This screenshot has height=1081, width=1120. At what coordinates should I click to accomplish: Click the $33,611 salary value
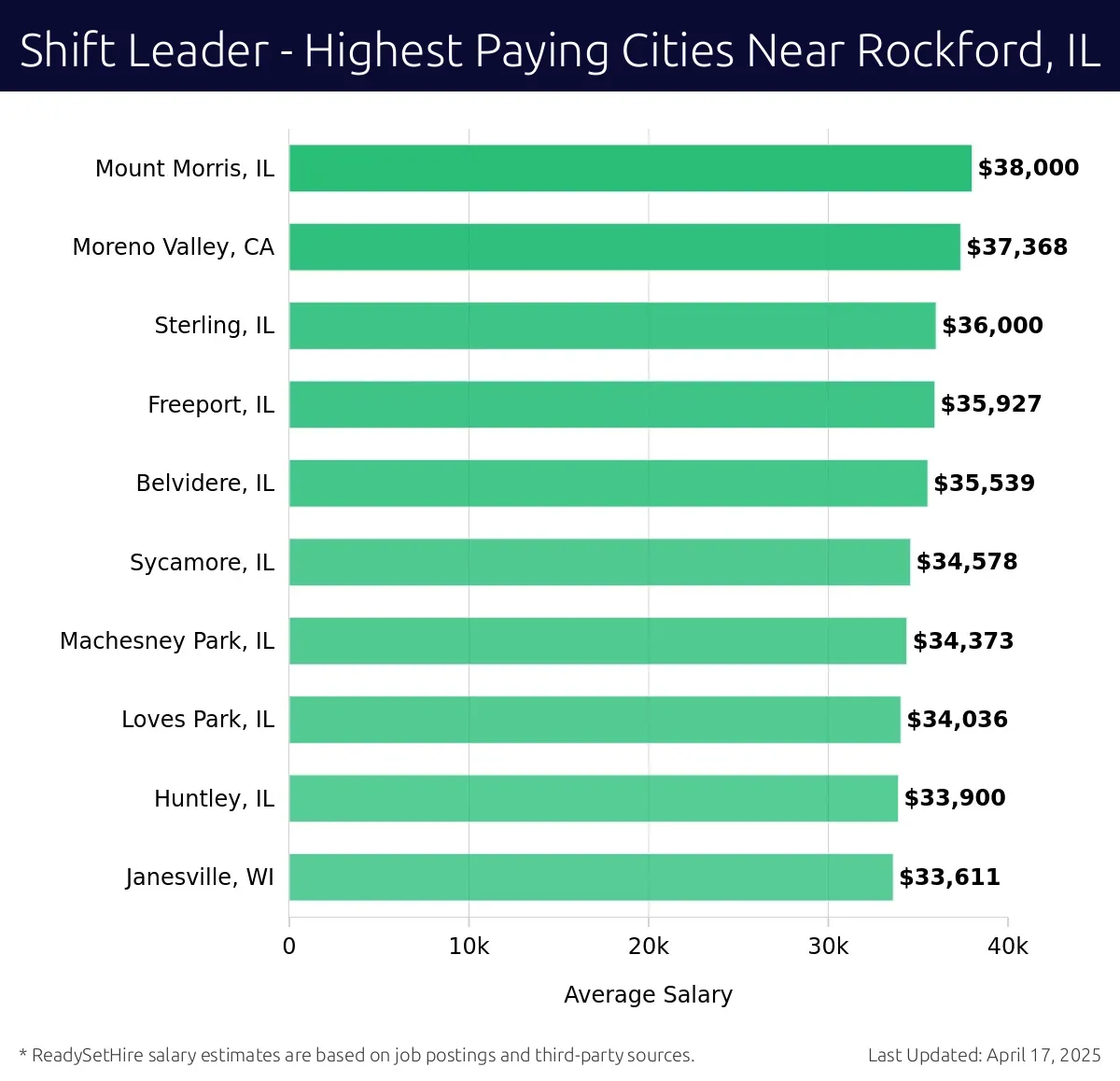[949, 877]
